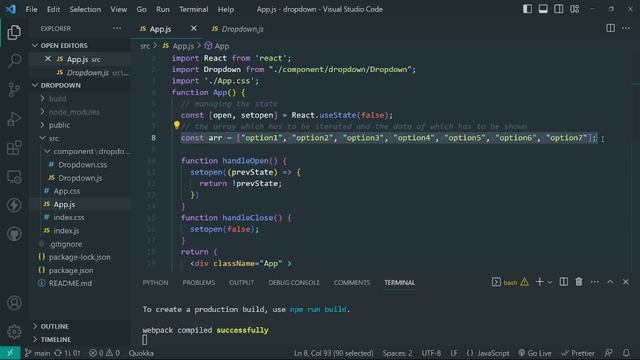Open terminal panel more actions menu
Viewport: 640px width, 360px height.
594,282
